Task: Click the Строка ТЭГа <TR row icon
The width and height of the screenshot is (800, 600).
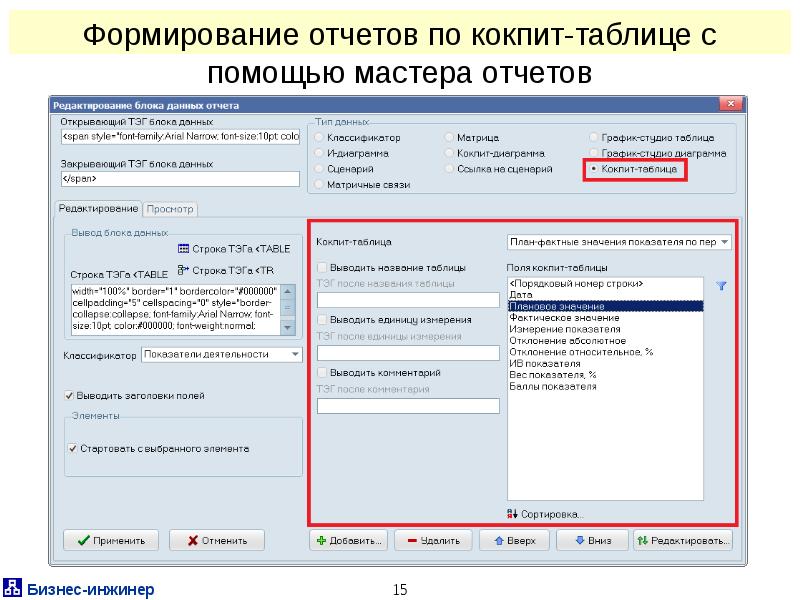Action: (x=183, y=270)
